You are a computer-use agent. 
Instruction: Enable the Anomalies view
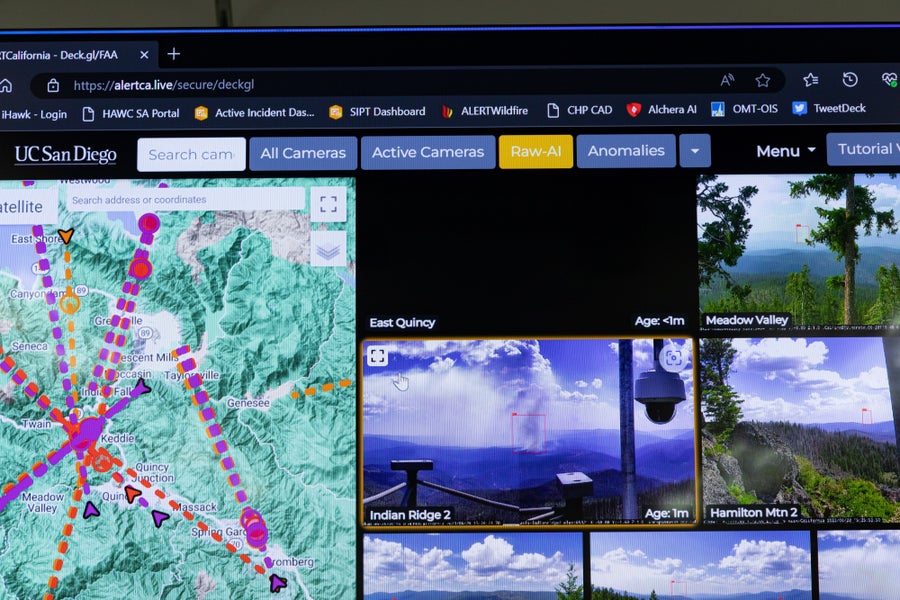[x=626, y=151]
